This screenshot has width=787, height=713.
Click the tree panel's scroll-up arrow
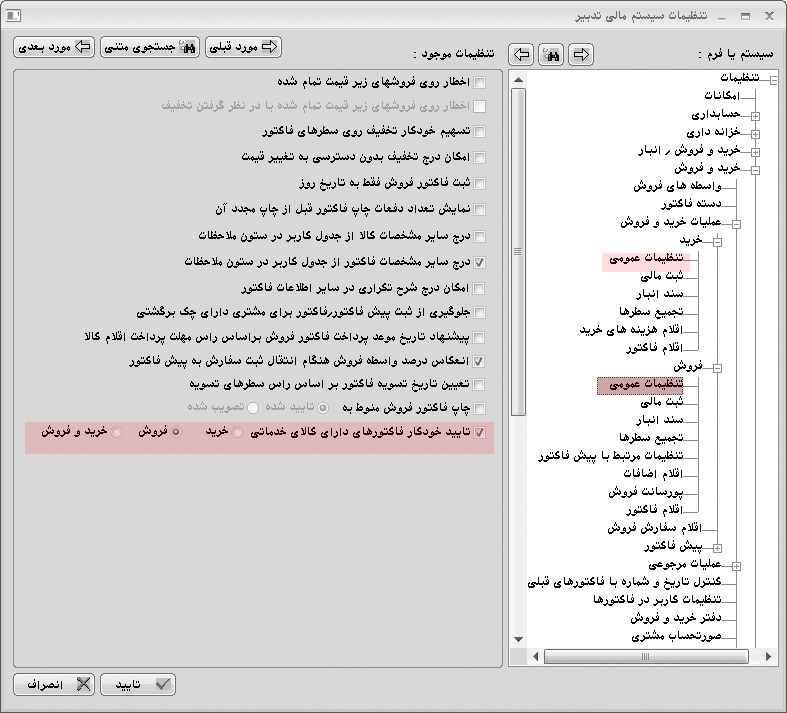pyautogui.click(x=517, y=78)
